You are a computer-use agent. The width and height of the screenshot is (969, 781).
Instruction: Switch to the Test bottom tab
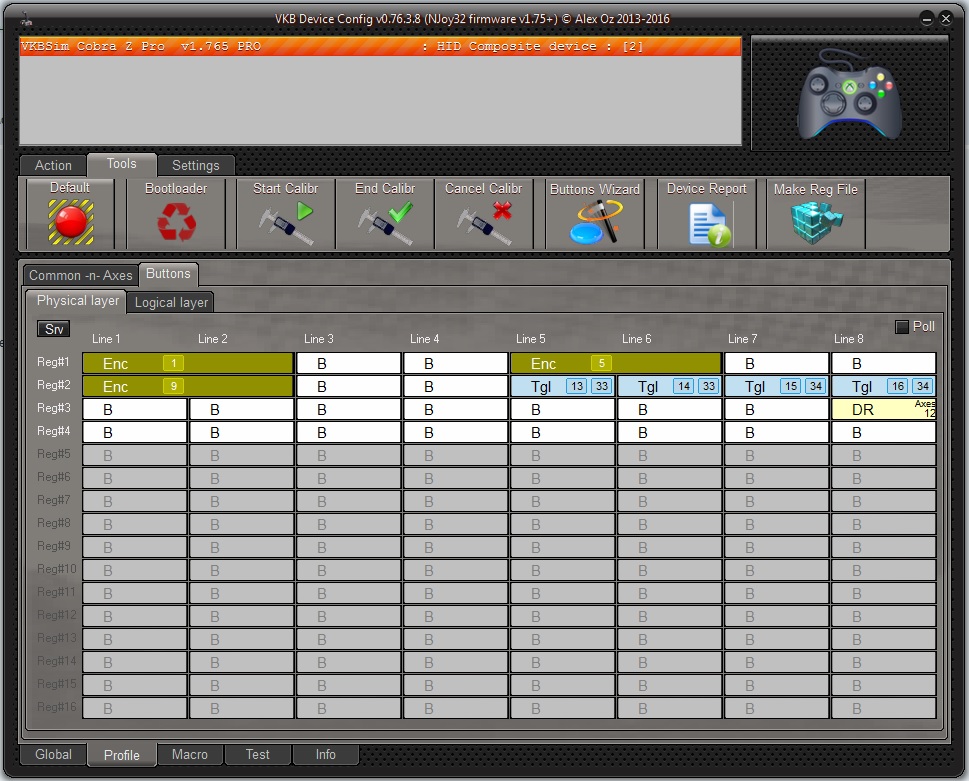click(257, 754)
